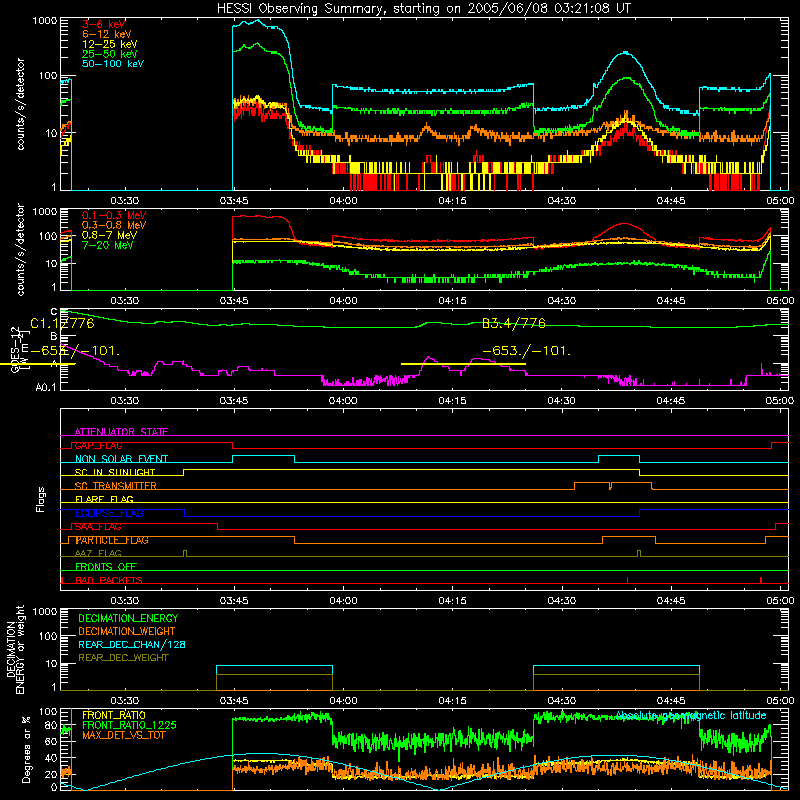Click the ATTENUATOR_STATE flag label

click(121, 432)
